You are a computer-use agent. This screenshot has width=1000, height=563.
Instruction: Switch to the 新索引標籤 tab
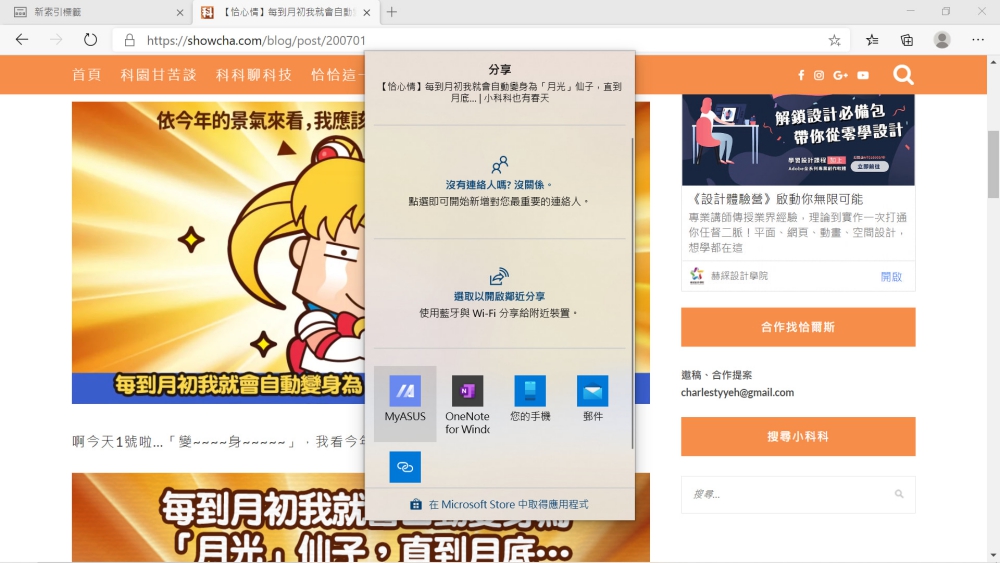(96, 12)
